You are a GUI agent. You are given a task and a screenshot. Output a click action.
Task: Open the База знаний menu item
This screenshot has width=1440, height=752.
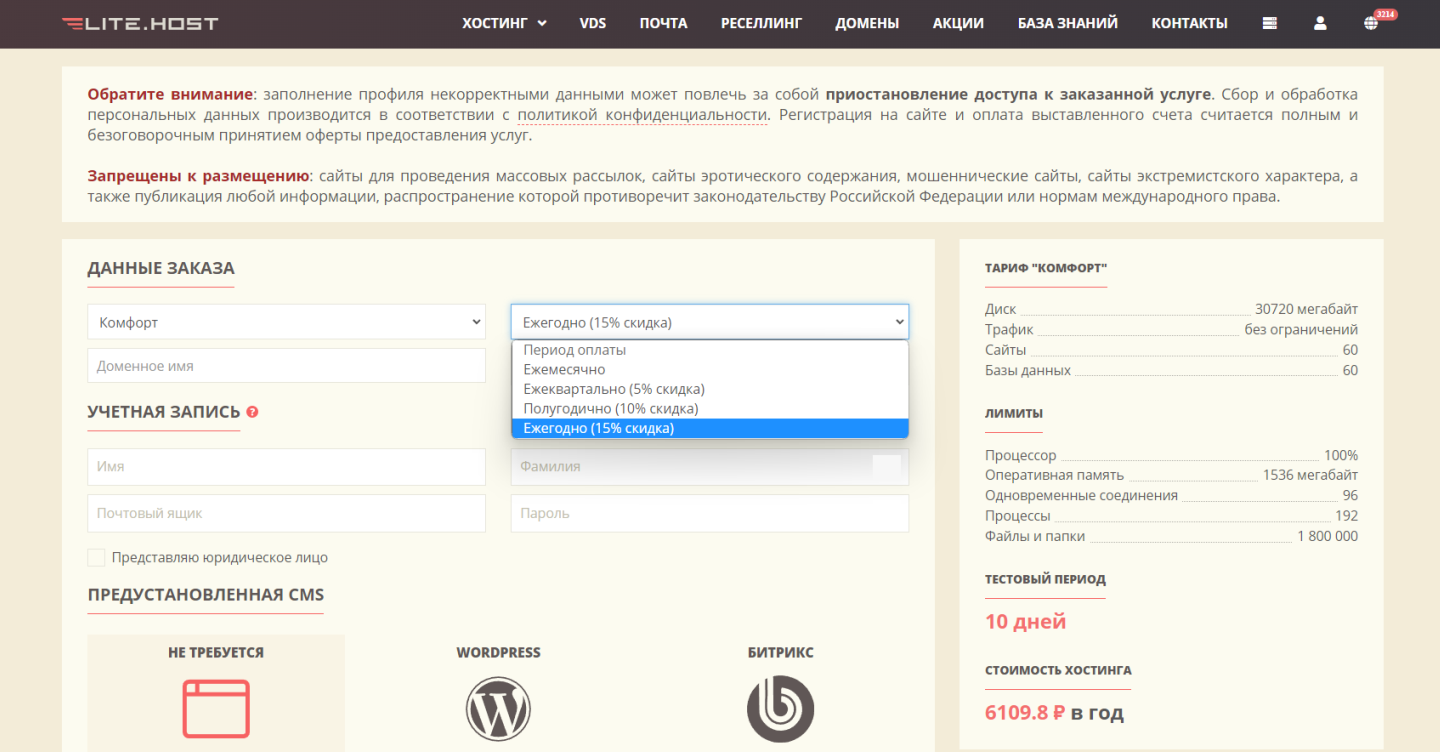click(1068, 23)
